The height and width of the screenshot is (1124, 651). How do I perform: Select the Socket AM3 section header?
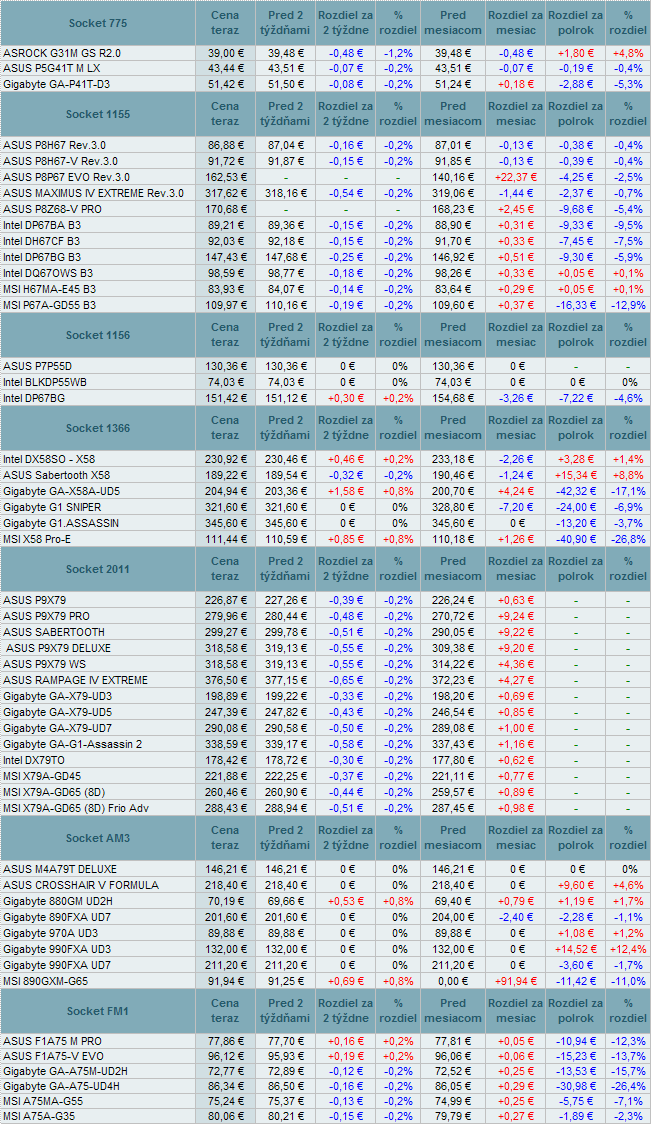[x=98, y=838]
